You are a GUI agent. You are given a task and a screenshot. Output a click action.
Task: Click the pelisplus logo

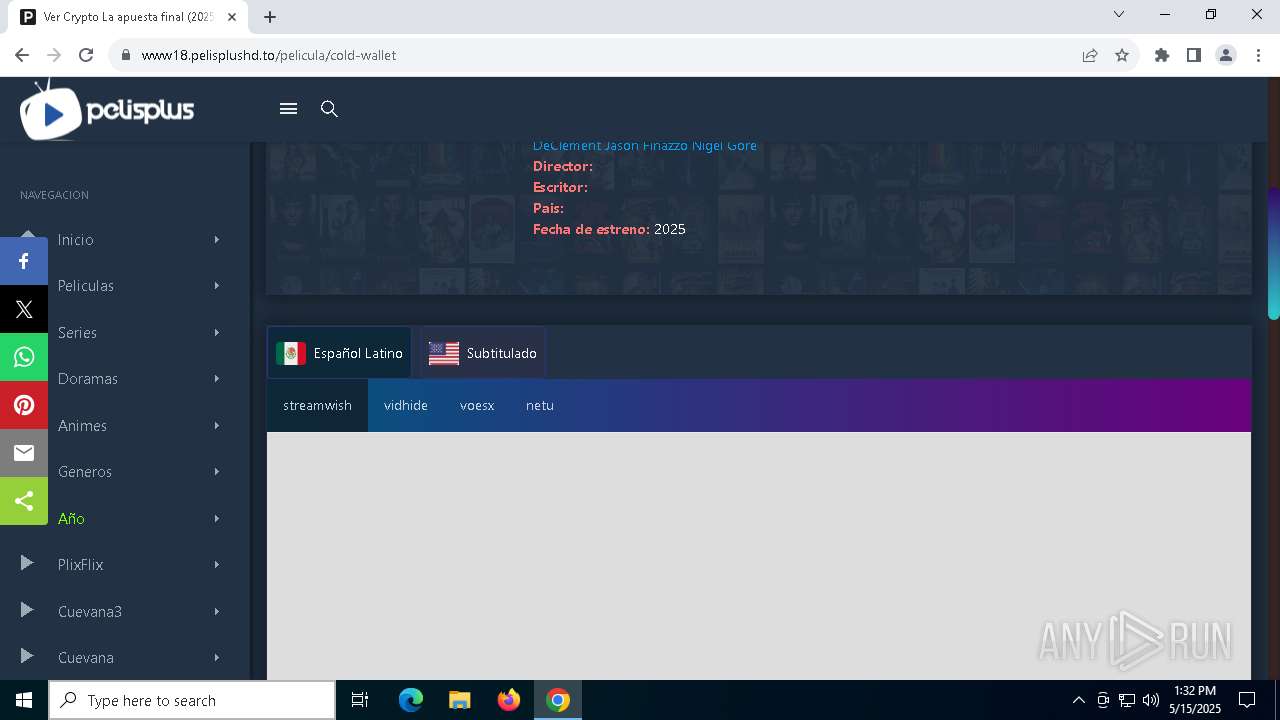tap(107, 110)
